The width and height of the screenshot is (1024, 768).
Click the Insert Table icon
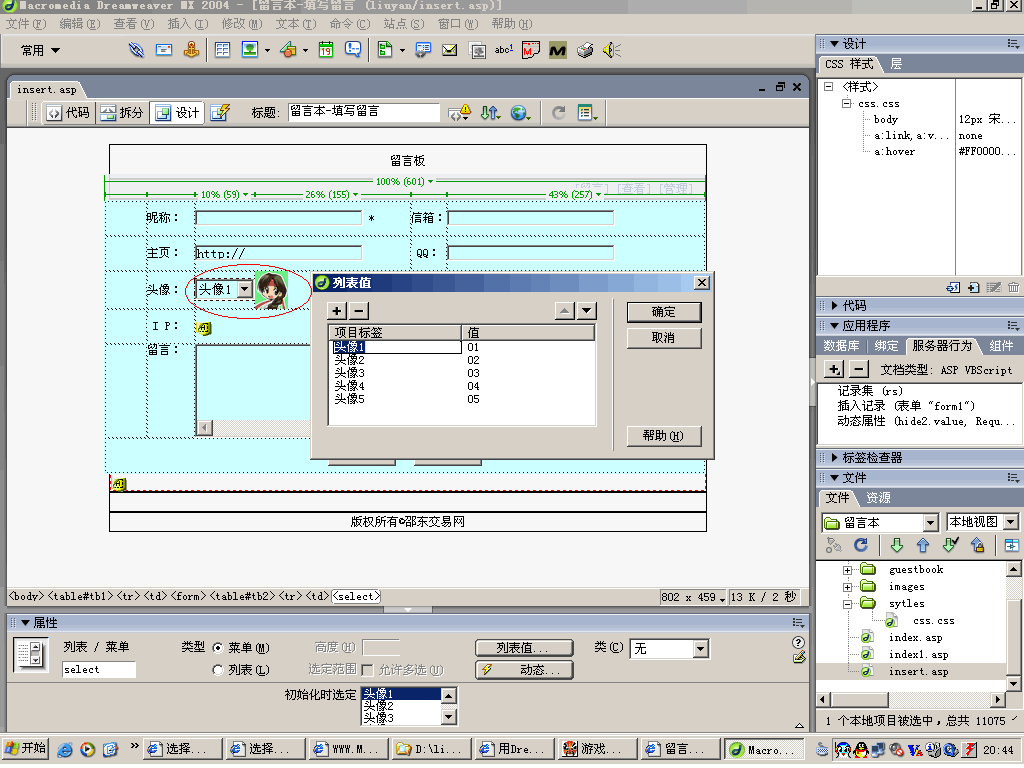[222, 49]
